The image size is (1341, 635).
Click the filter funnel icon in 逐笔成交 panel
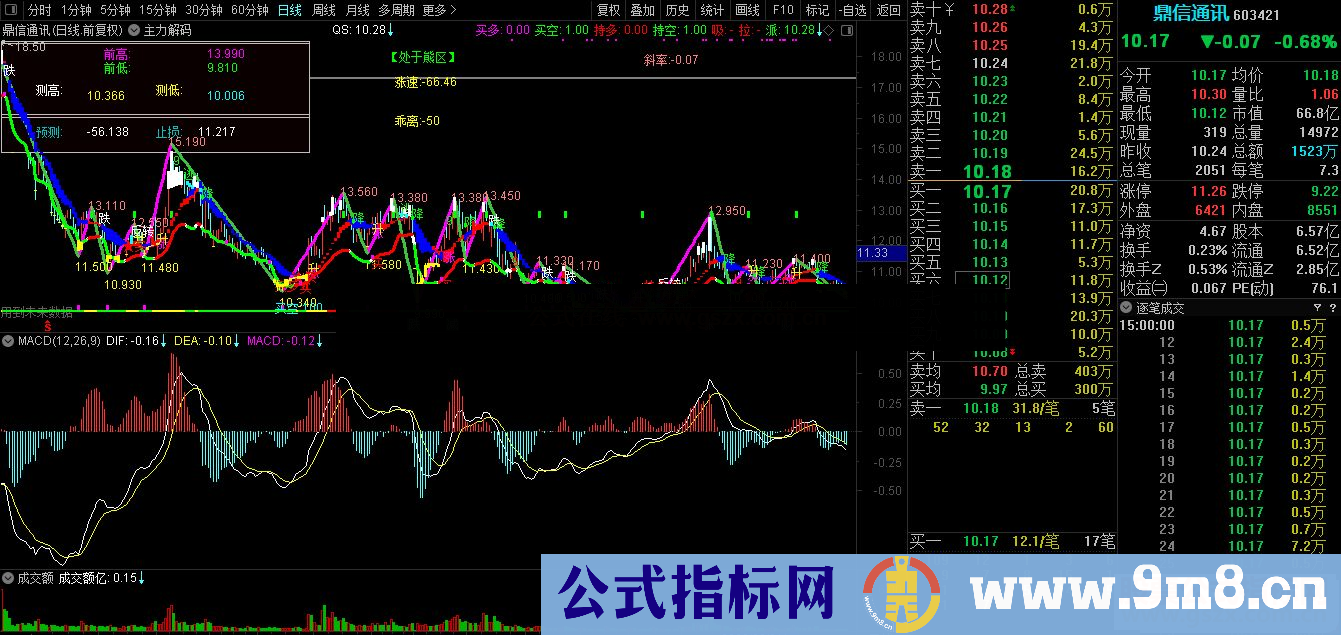(x=1318, y=307)
